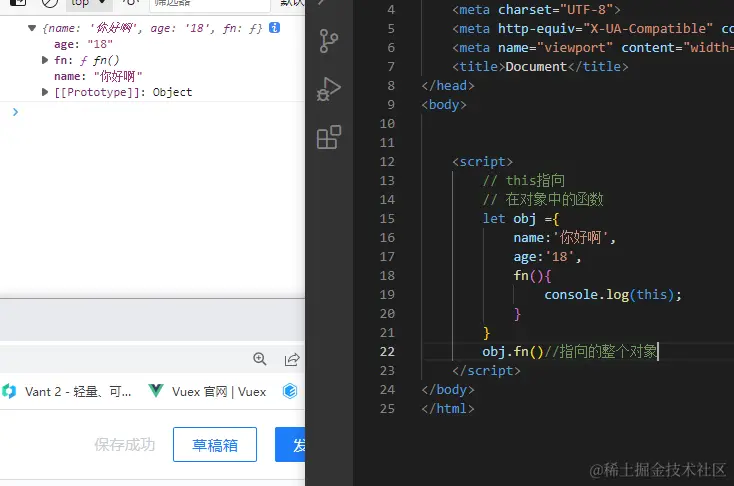Image resolution: width=734 pixels, height=486 pixels.
Task: Click the meta charset="UTF-8" line
Action: coord(536,9)
